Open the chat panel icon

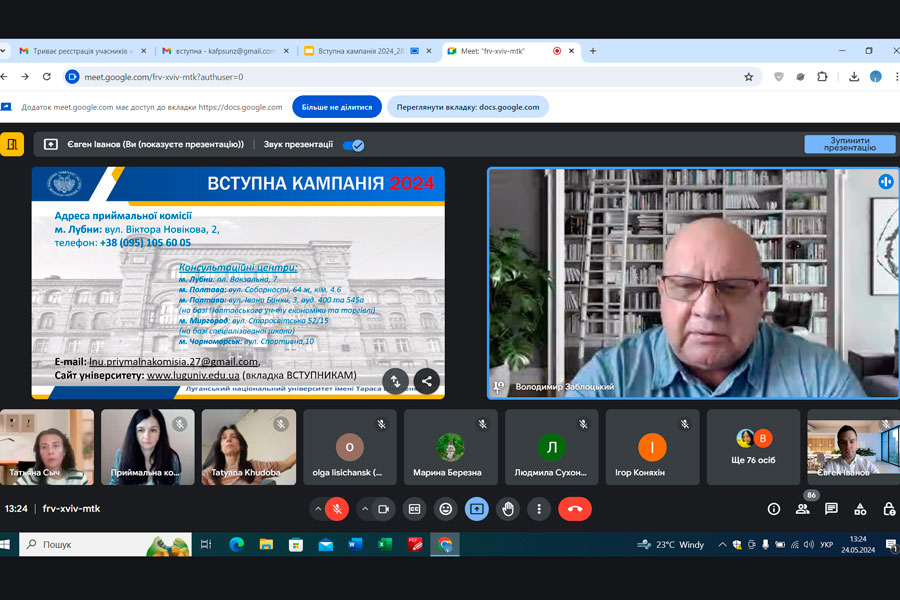(831, 509)
